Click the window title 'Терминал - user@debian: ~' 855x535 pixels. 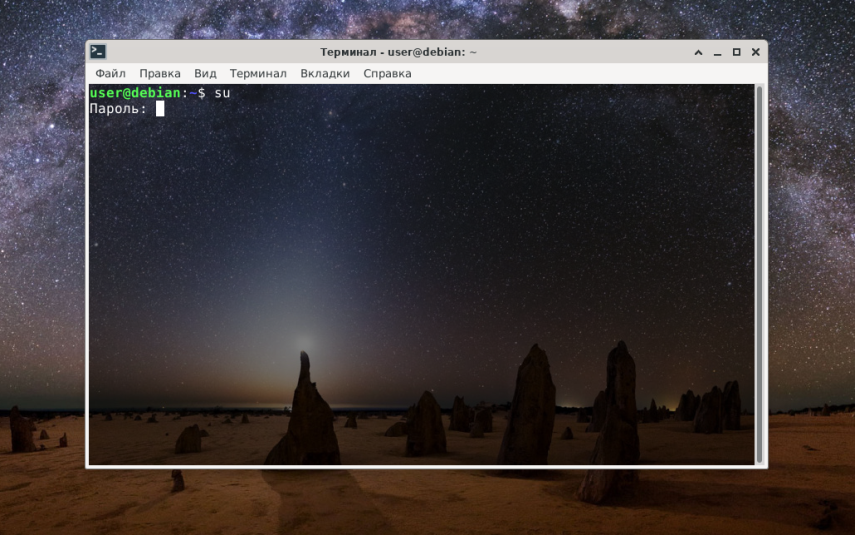point(398,52)
